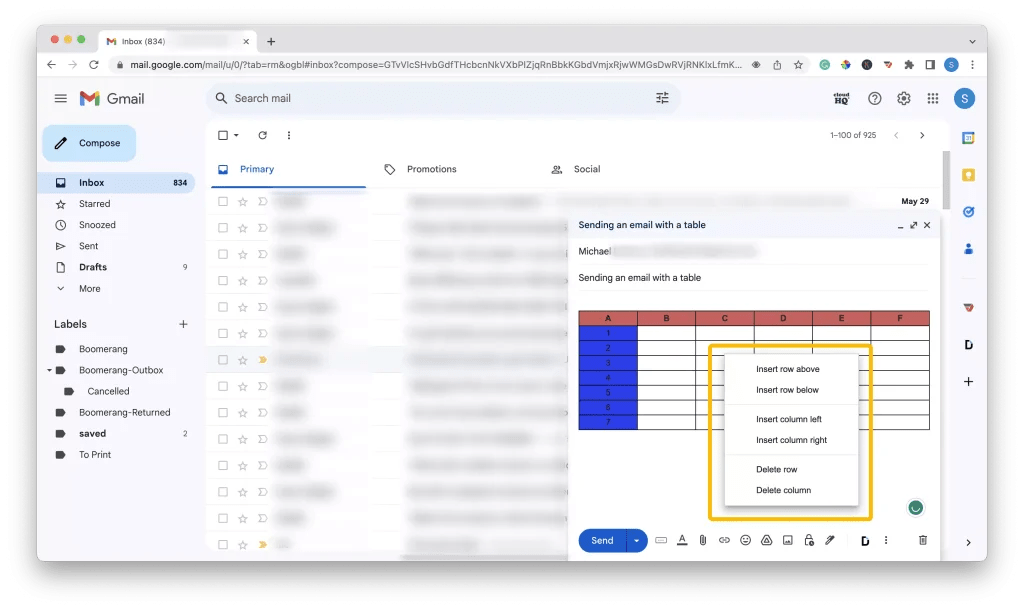Enable confidential mode for the email
Image resolution: width=1024 pixels, height=610 pixels.
pyautogui.click(x=808, y=540)
